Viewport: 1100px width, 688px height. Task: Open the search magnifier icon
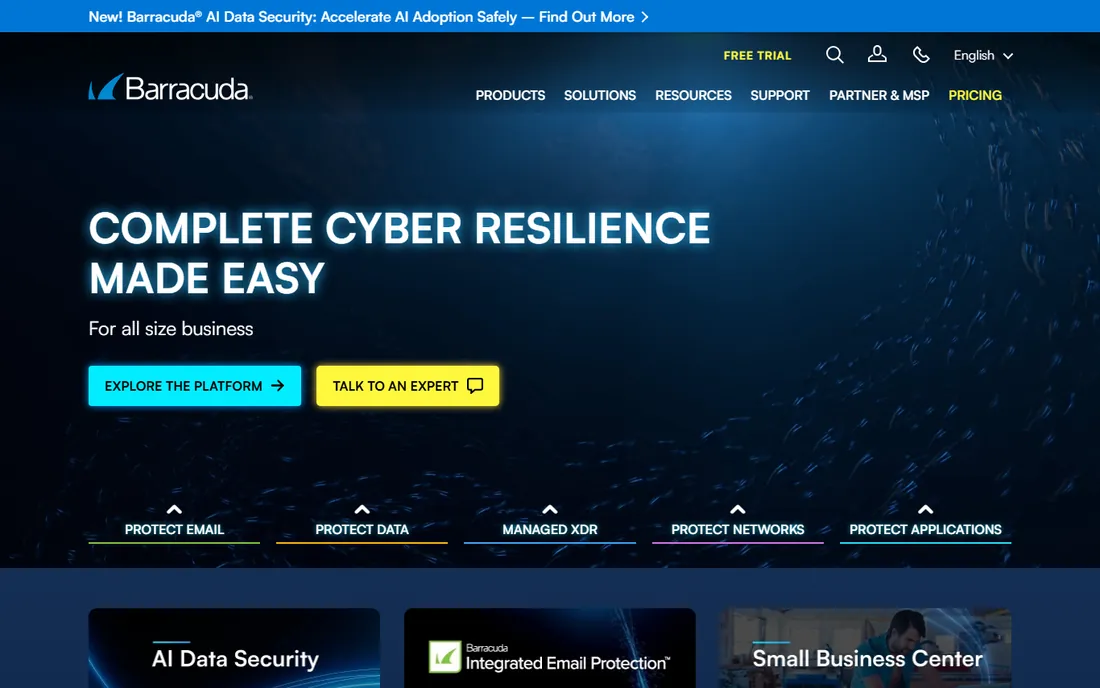click(x=834, y=55)
